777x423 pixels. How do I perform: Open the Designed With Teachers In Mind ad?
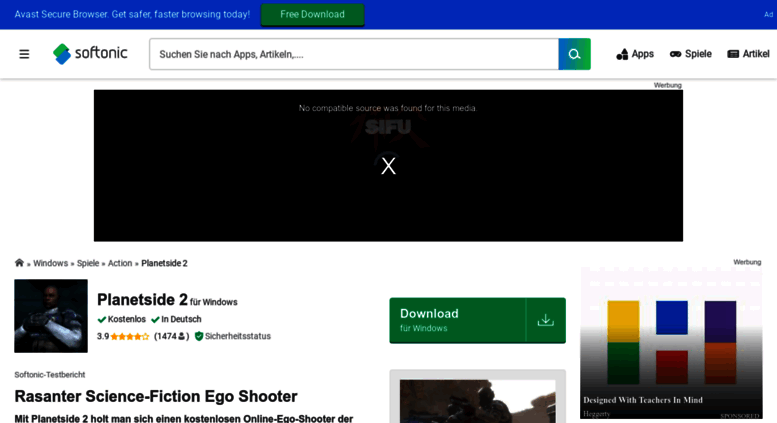tap(671, 343)
